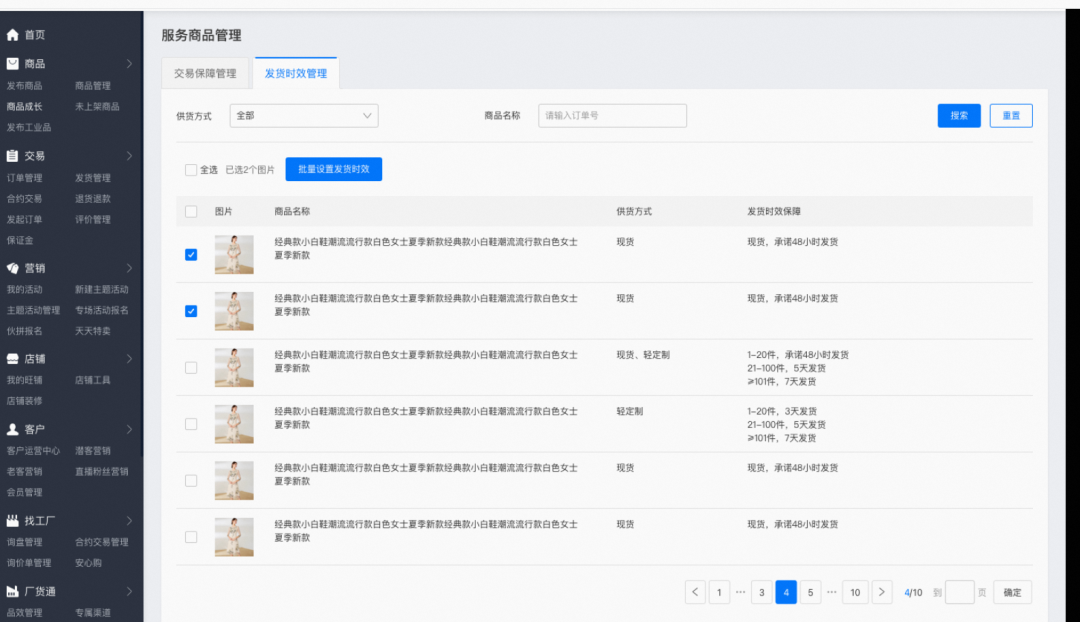Click the 店铺 section icon

(13, 359)
